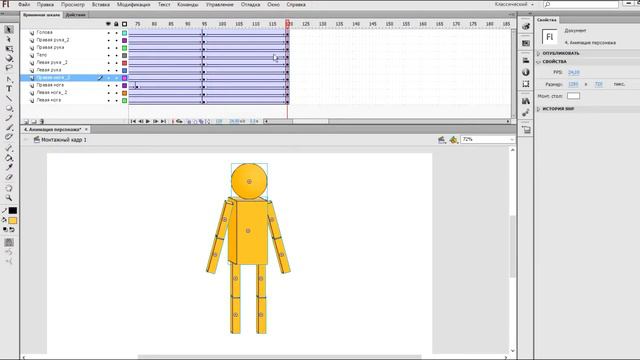
Task: Click the New Folder icon below layers
Action: pyautogui.click(x=34, y=122)
